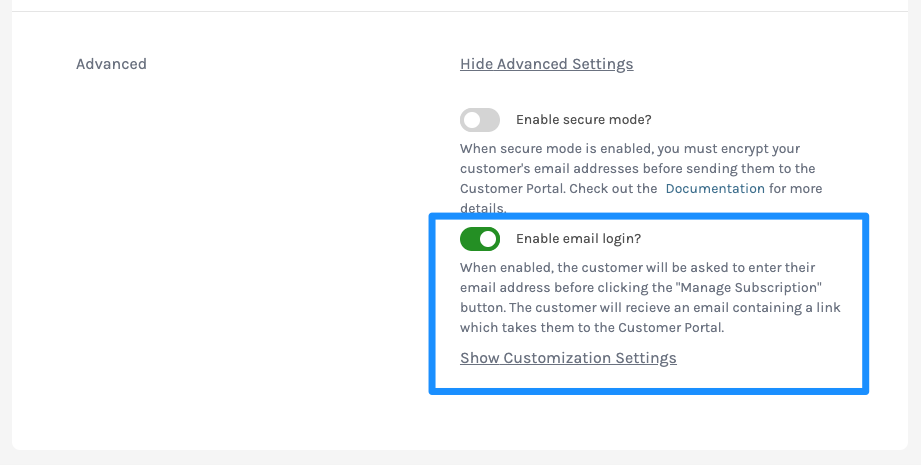921x465 pixels.
Task: Click the 'Enable email login?' label
Action: pos(579,239)
